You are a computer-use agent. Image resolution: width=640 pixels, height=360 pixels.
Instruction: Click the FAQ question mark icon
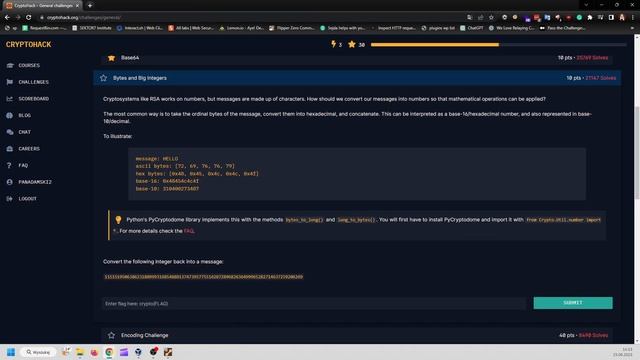(9, 166)
